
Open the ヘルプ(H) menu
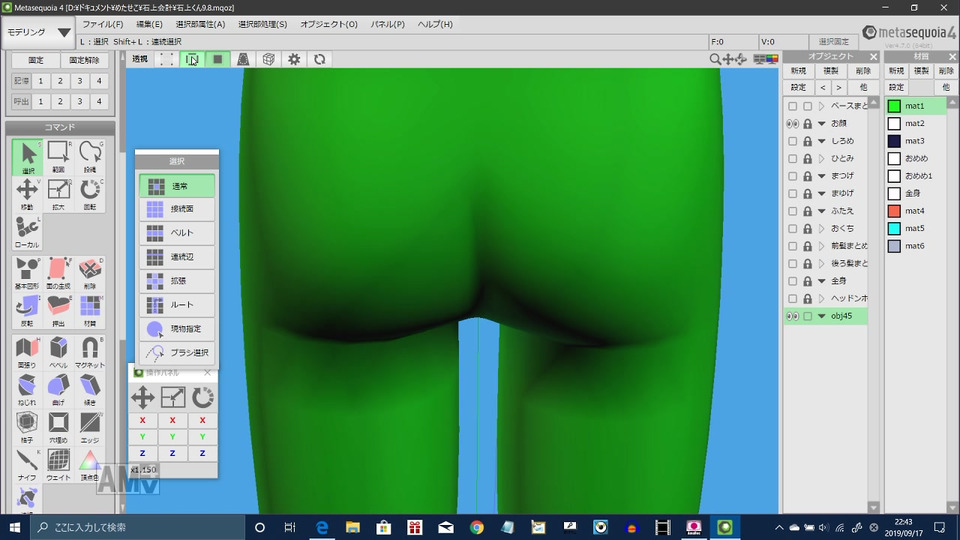click(x=435, y=24)
